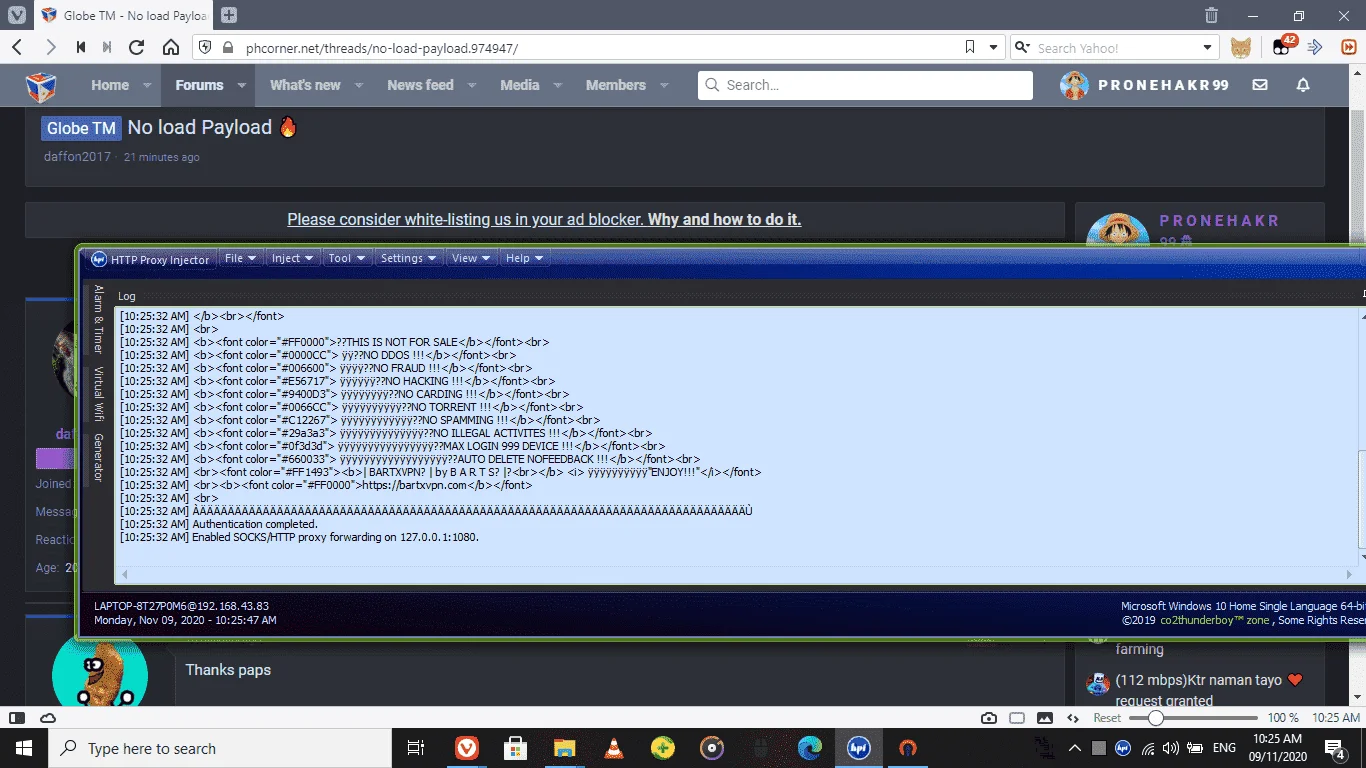Image resolution: width=1366 pixels, height=768 pixels.
Task: Open Microsoft Edge from taskbar
Action: pos(810,748)
